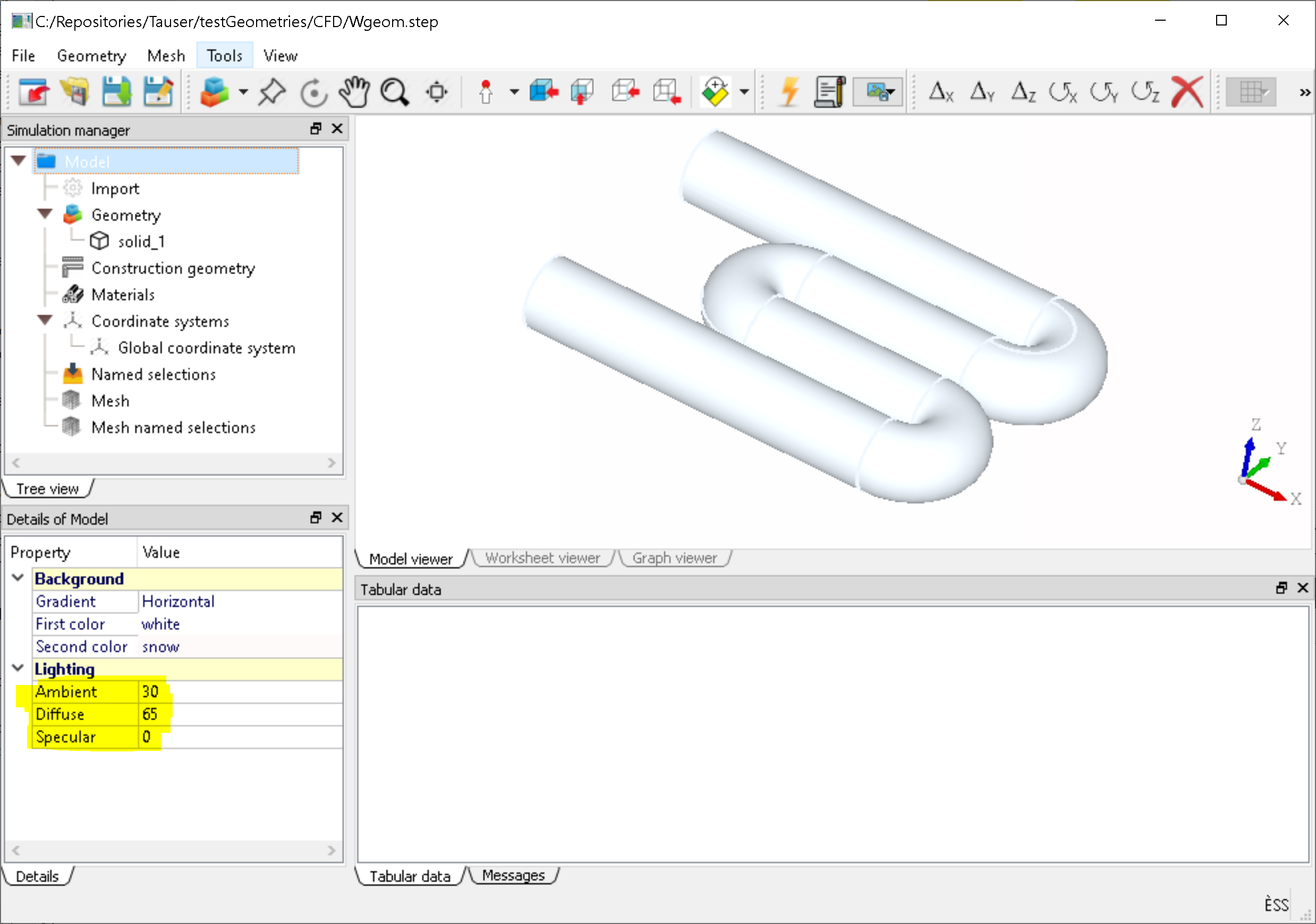Open the screenshot capture tool

pyautogui.click(x=875, y=91)
